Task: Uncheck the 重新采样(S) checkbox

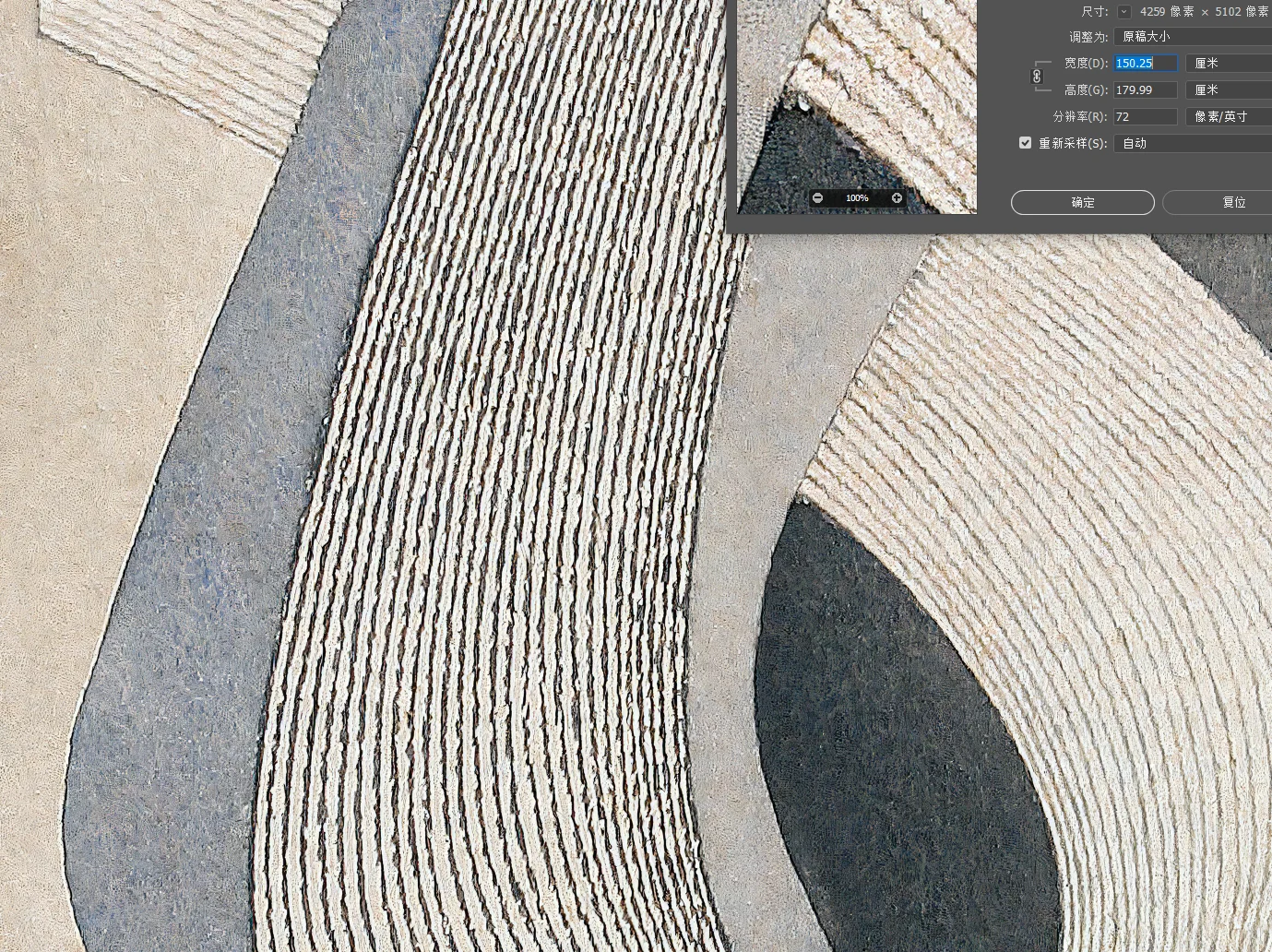Action: pos(1025,143)
